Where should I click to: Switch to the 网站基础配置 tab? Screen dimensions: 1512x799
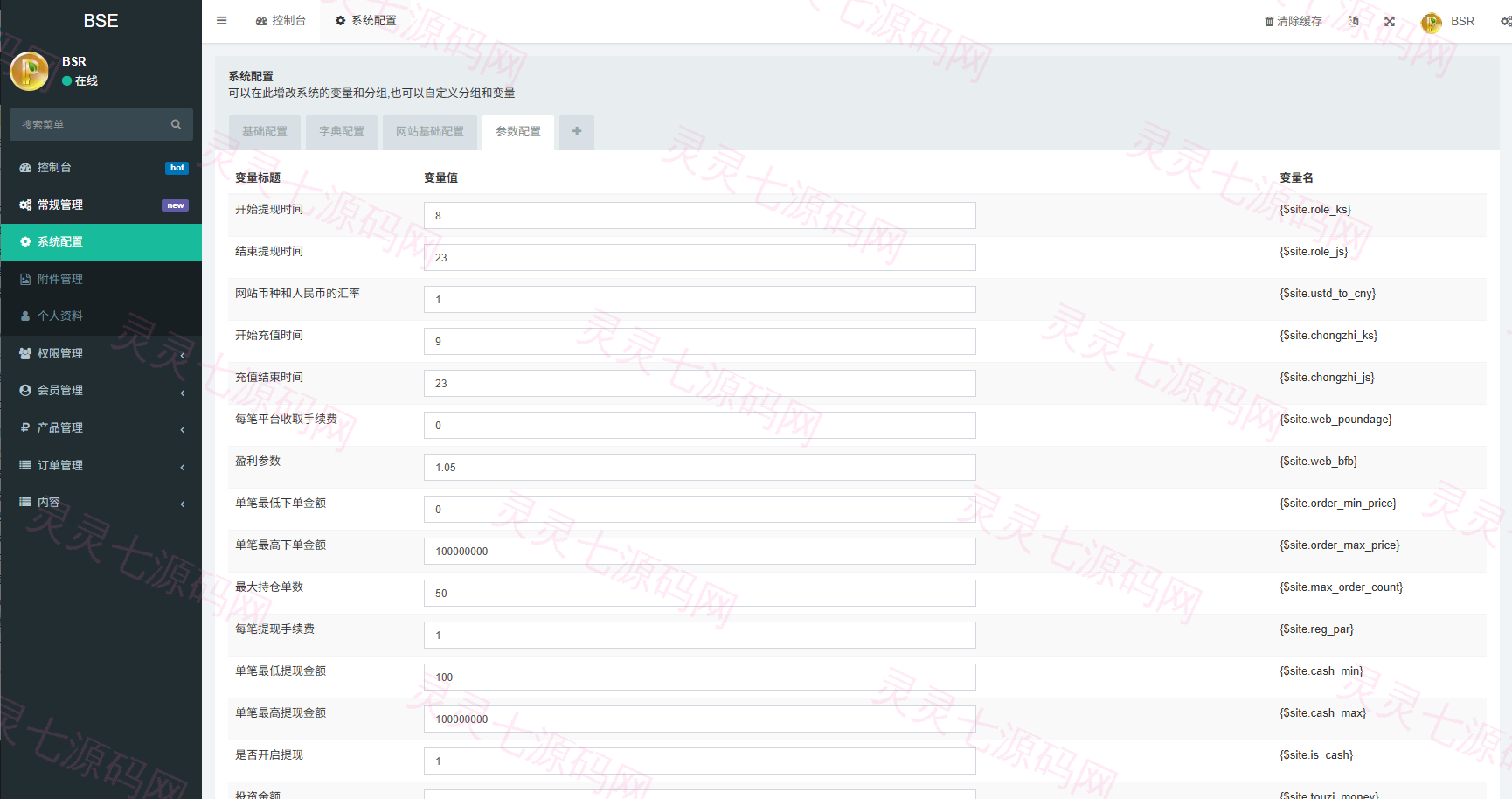430,132
